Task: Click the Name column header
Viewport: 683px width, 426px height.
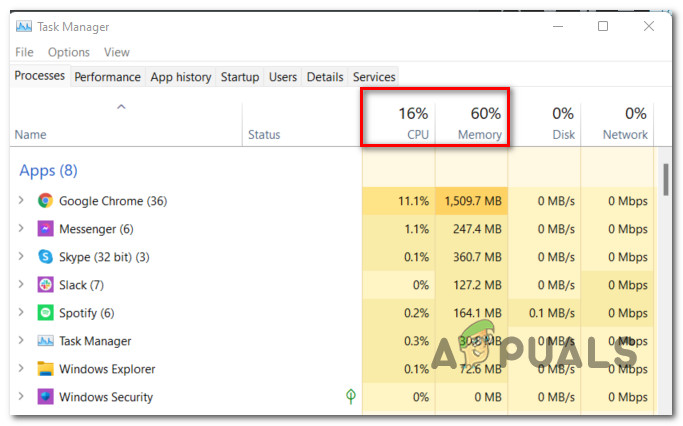Action: pos(30,135)
